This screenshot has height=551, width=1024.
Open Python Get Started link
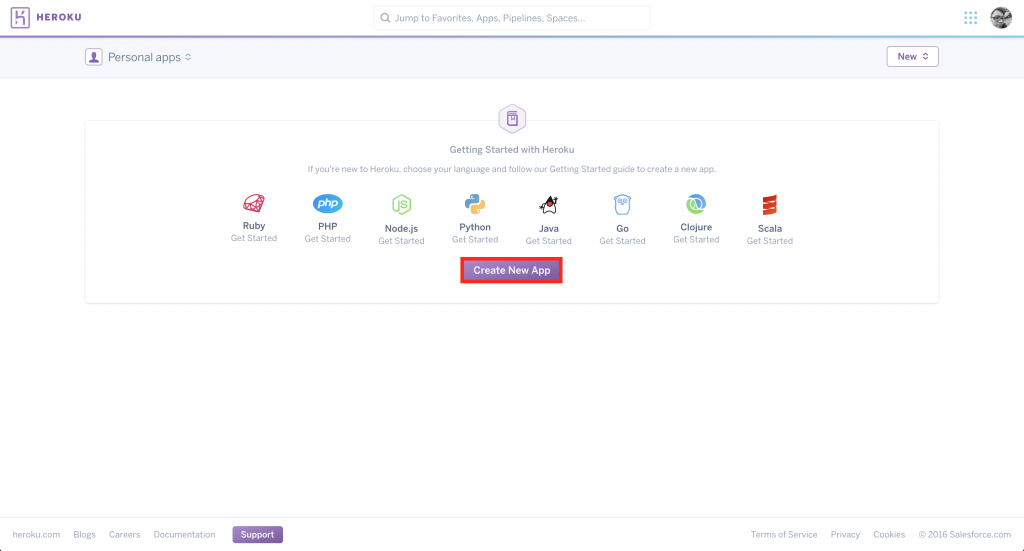[x=475, y=240]
